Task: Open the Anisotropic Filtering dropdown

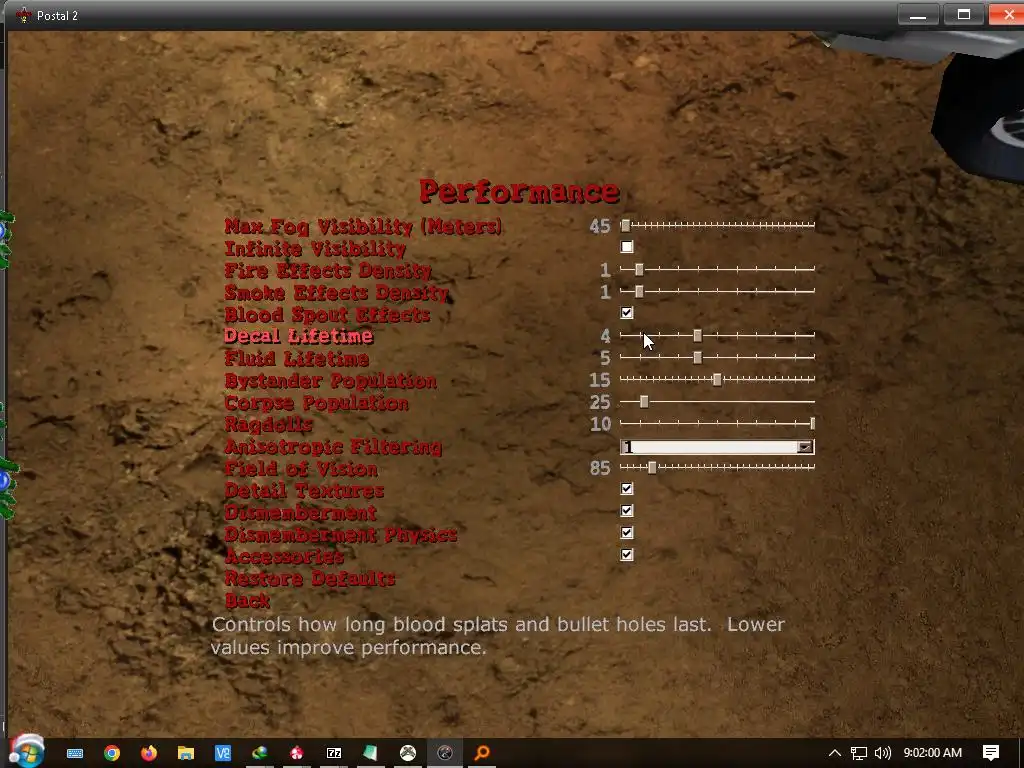Action: coord(717,447)
